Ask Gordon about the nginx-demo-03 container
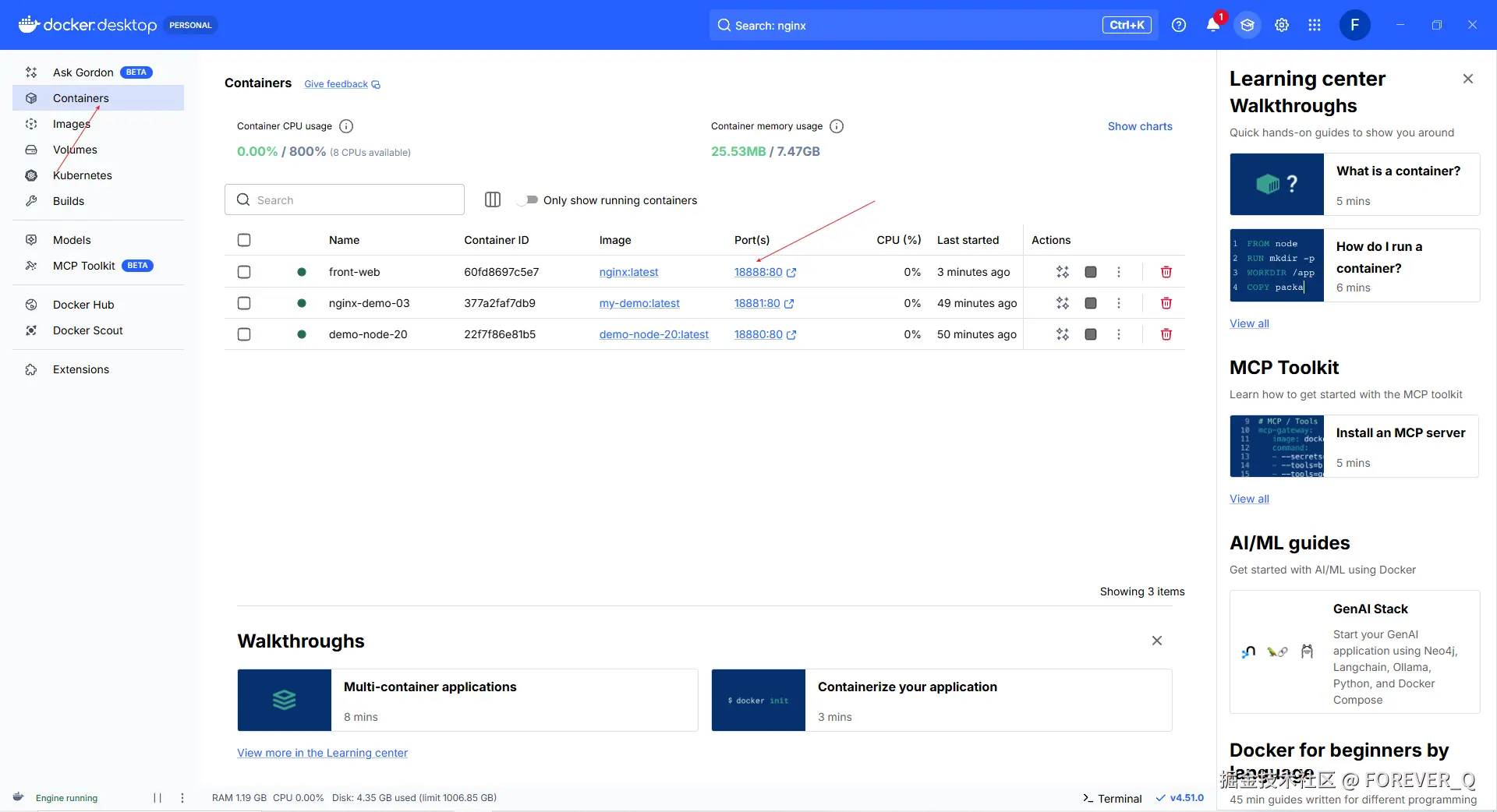The width and height of the screenshot is (1497, 812). pos(1063,303)
